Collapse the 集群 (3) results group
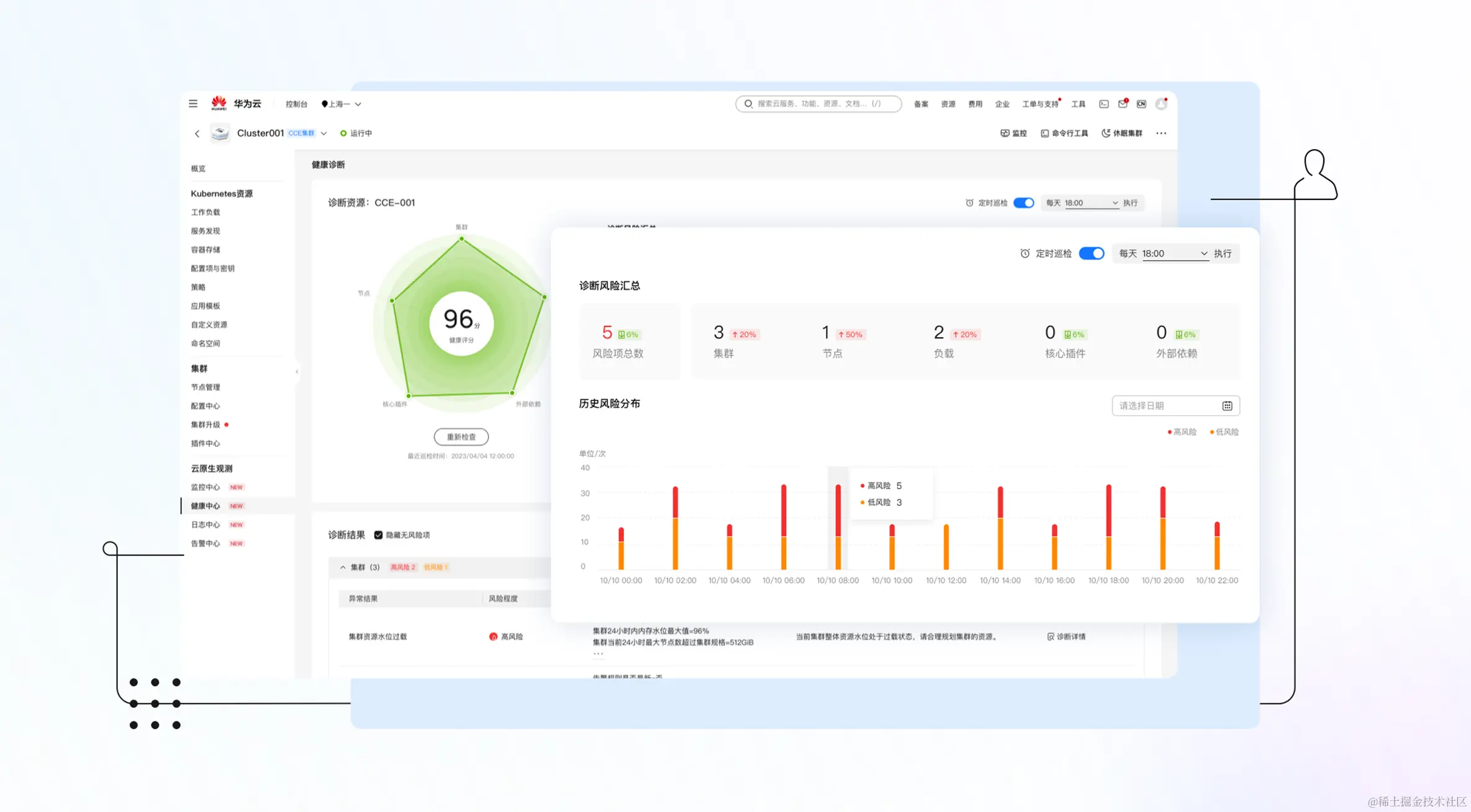This screenshot has height=812, width=1471. [x=343, y=567]
